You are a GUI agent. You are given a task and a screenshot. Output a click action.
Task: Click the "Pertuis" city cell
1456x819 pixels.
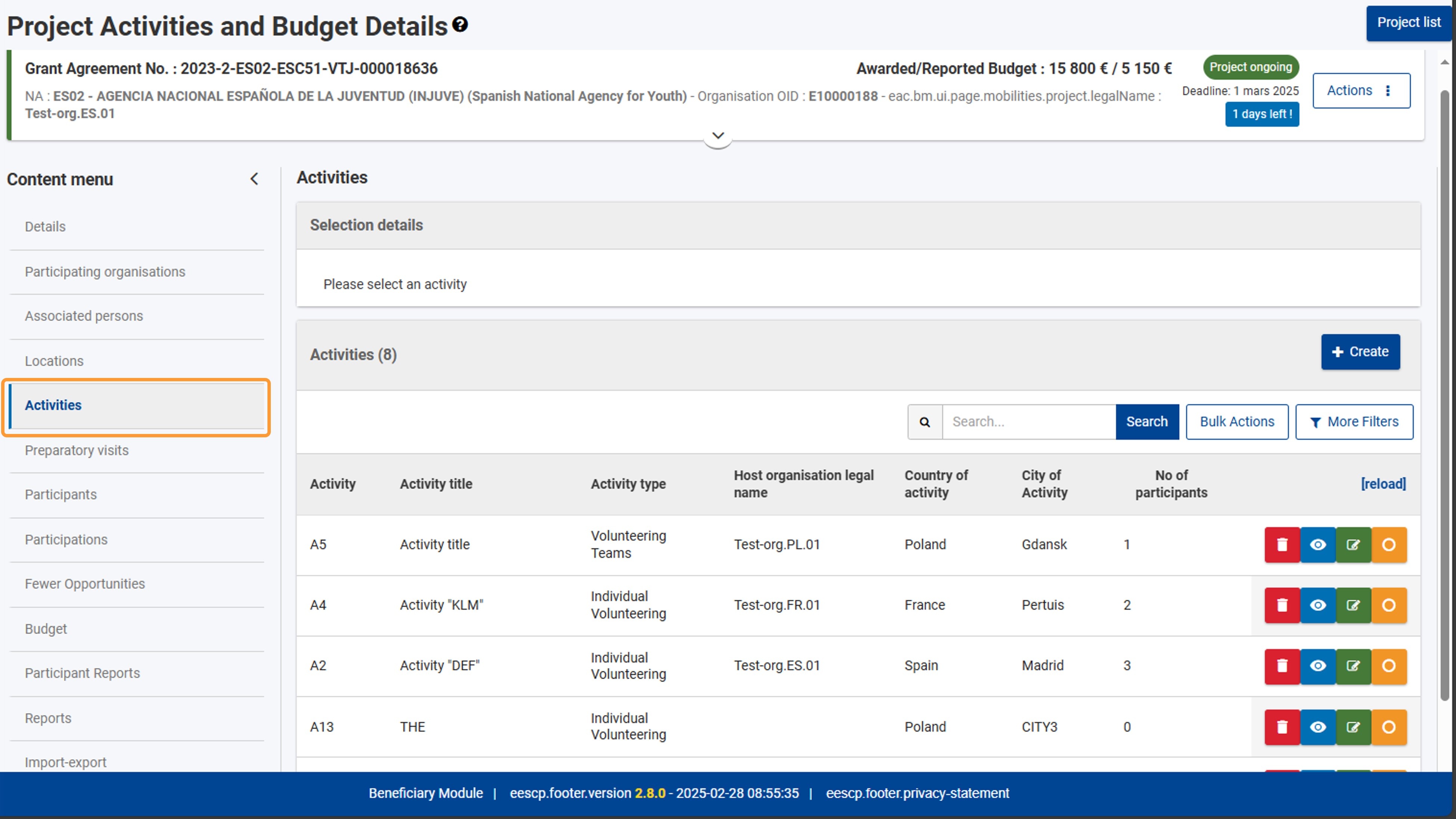pos(1042,605)
